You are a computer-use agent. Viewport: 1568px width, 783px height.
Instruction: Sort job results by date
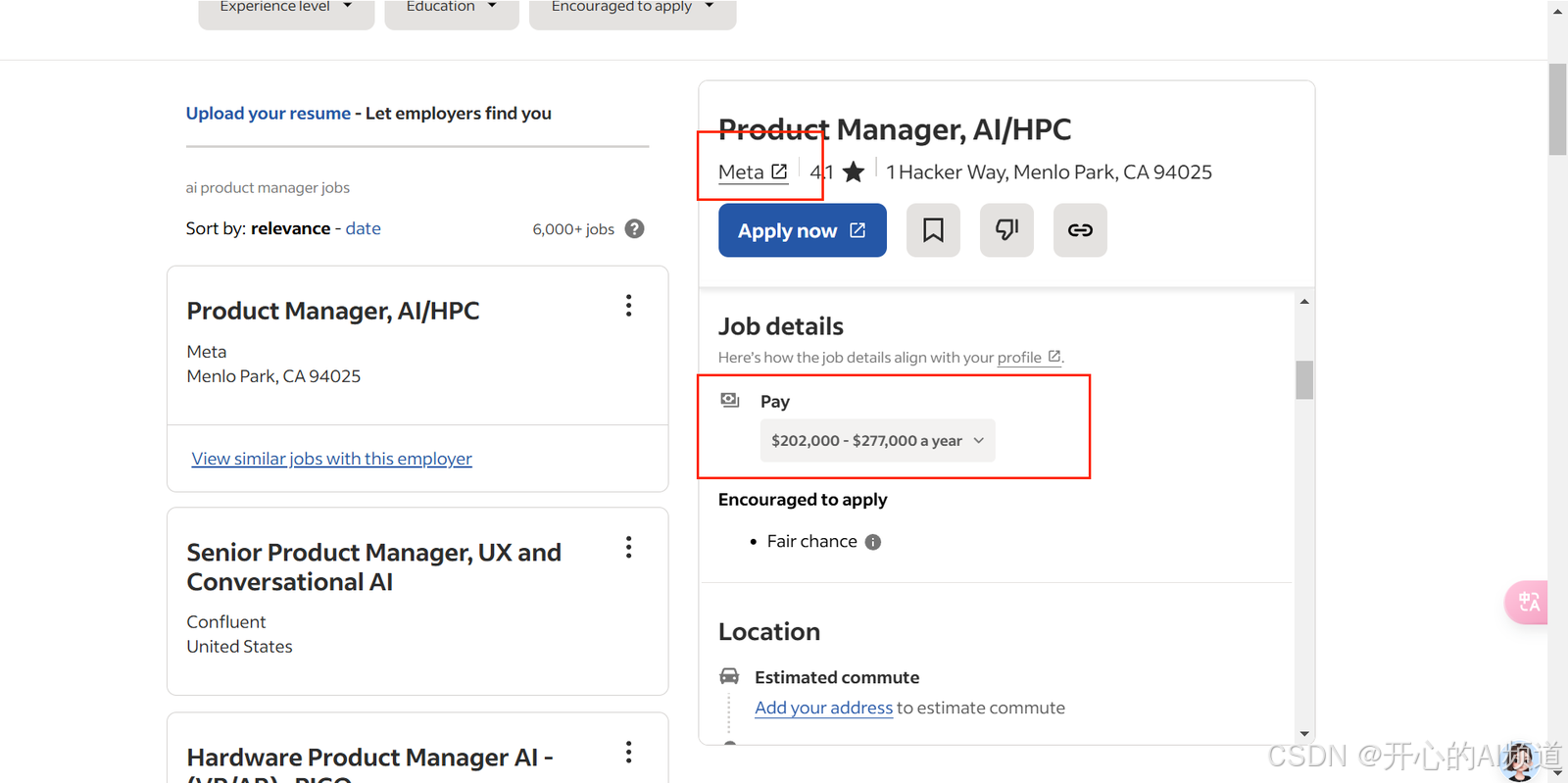363,228
